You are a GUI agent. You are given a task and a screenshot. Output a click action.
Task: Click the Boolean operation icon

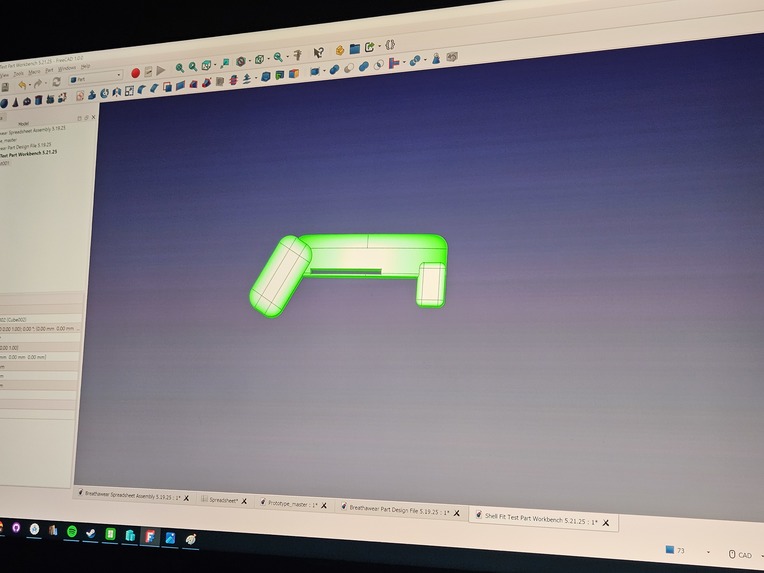[335, 69]
